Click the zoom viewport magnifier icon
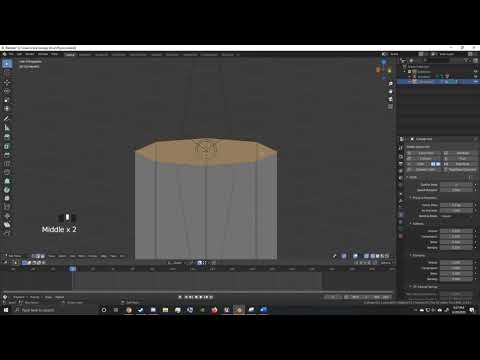Viewport: 480px width, 360px height. pyautogui.click(x=390, y=84)
